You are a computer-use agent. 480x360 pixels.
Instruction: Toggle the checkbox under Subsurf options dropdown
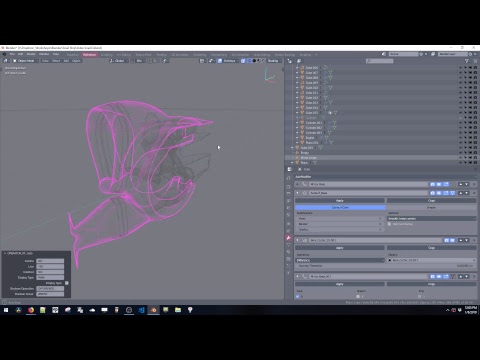(x=389, y=224)
